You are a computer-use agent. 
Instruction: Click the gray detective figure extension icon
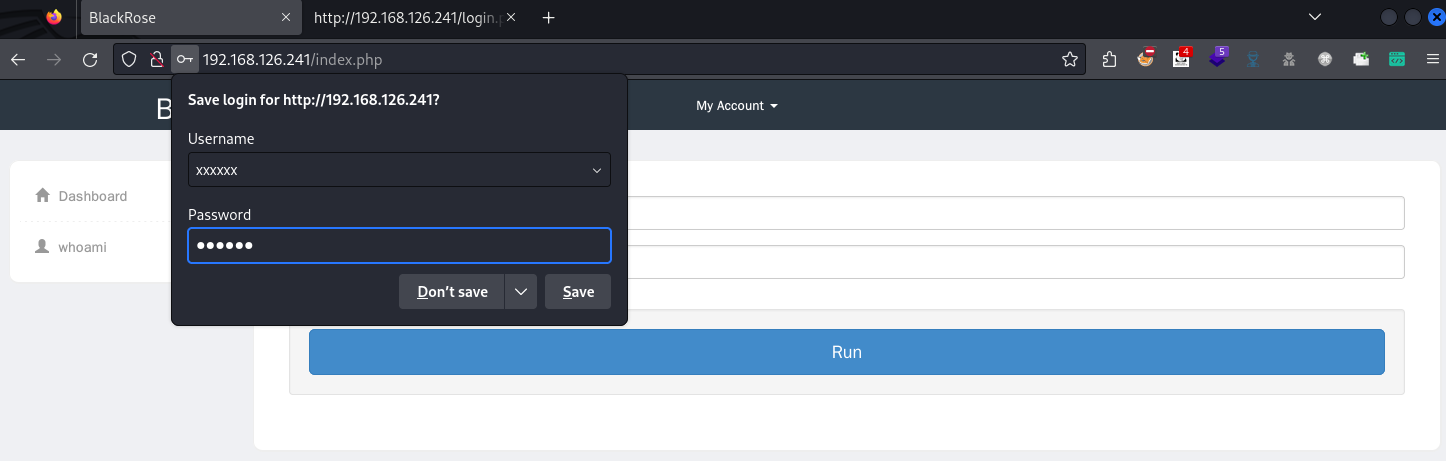(x=1289, y=60)
